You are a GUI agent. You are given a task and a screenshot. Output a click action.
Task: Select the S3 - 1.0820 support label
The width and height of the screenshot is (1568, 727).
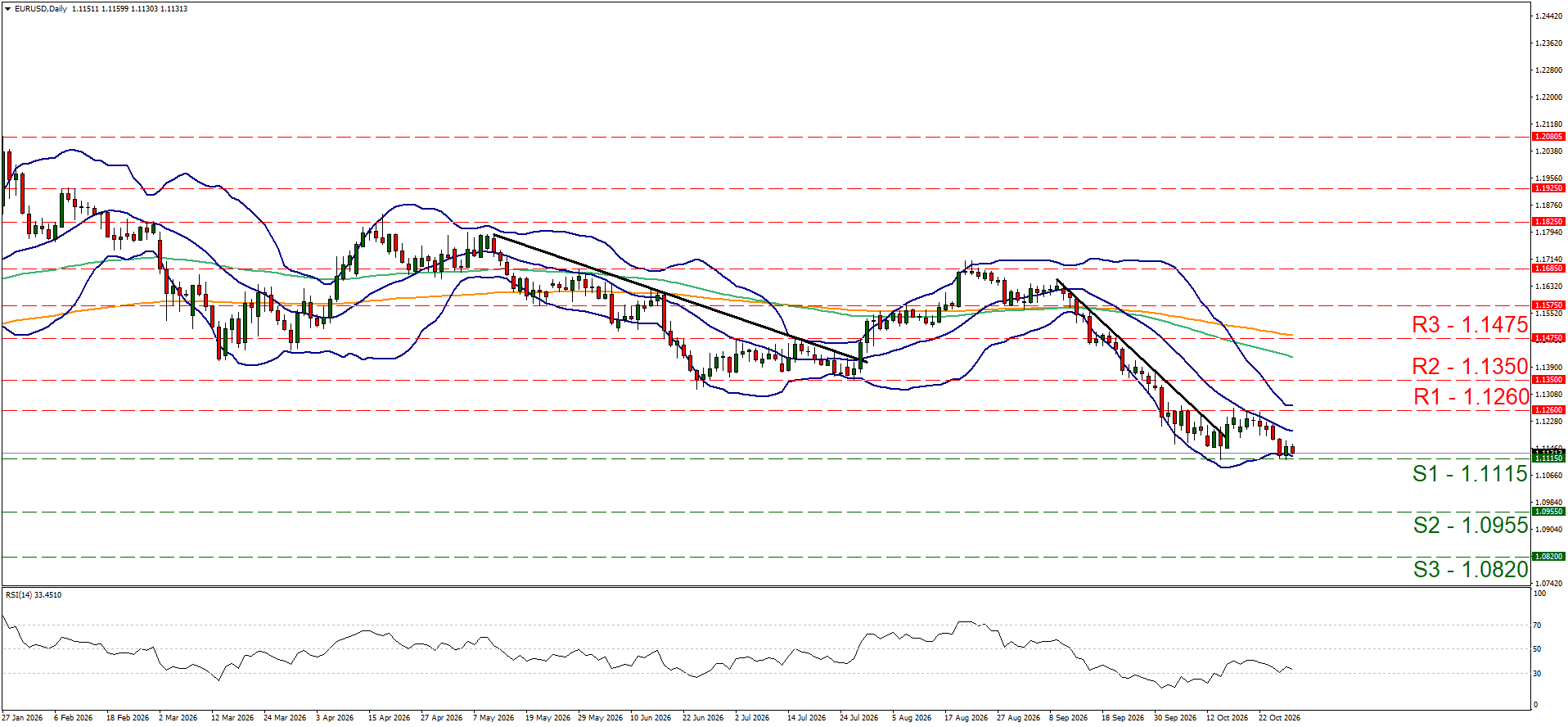tap(1470, 570)
